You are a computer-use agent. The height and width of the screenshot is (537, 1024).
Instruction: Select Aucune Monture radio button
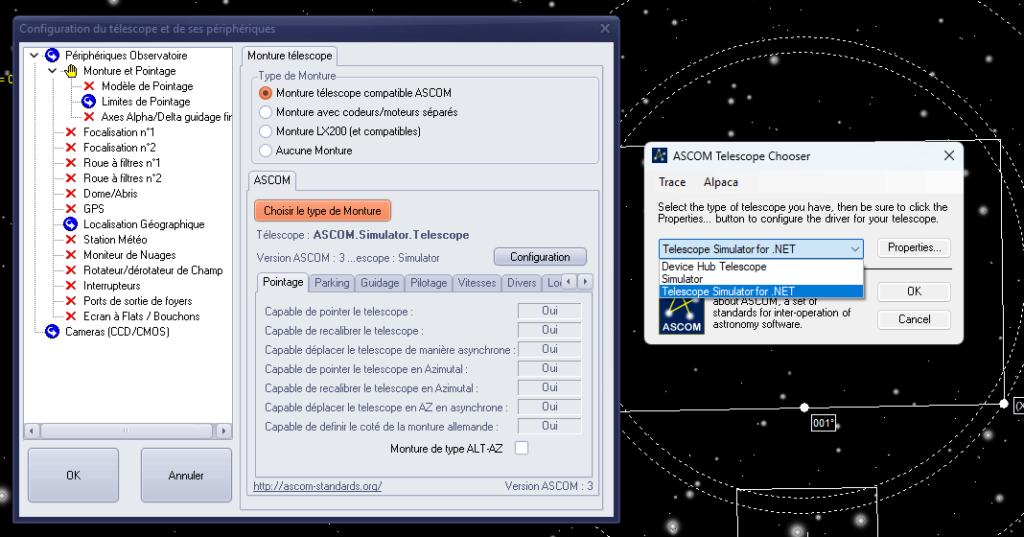click(265, 150)
